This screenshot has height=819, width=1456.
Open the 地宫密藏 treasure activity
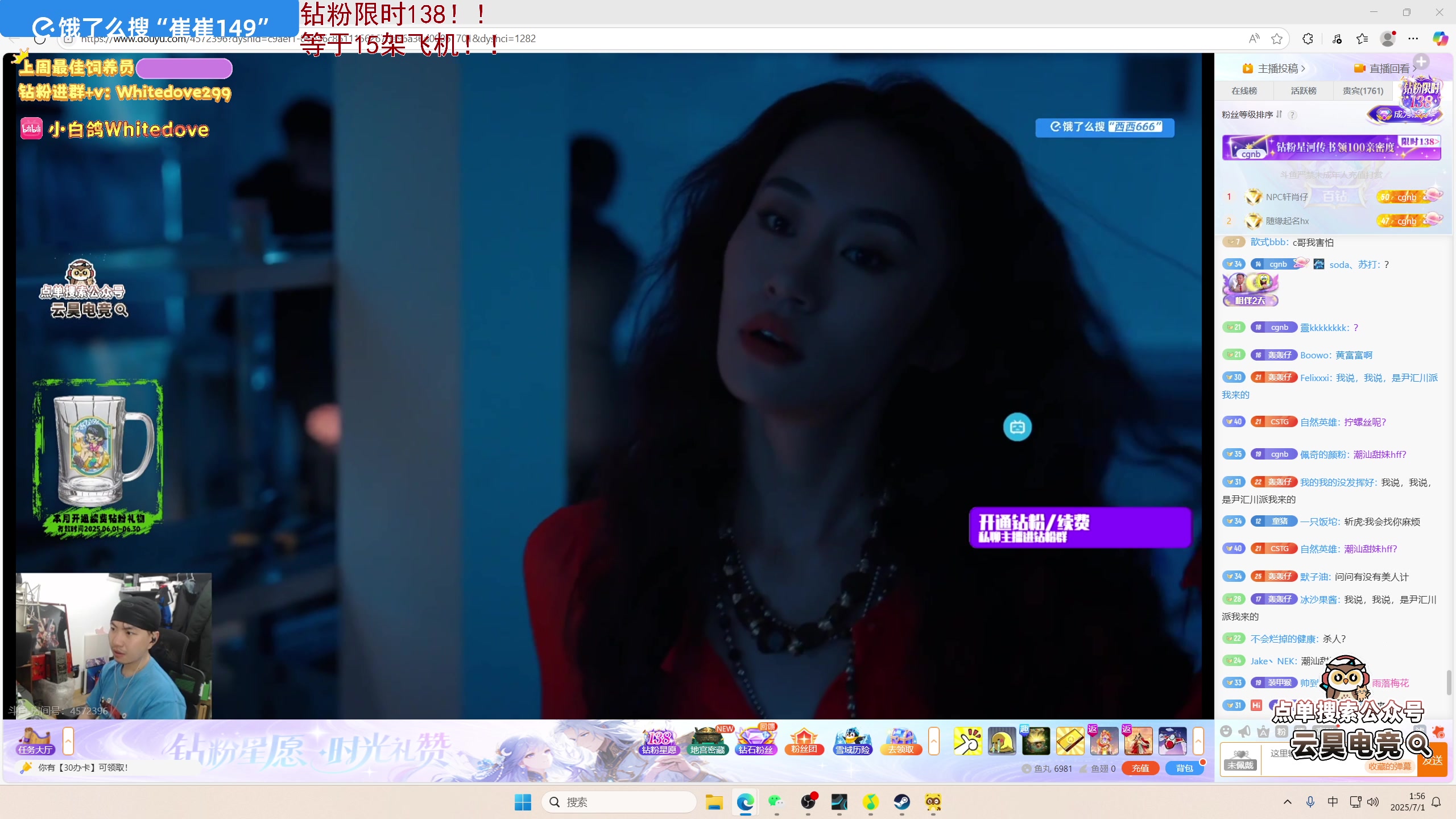[x=708, y=741]
